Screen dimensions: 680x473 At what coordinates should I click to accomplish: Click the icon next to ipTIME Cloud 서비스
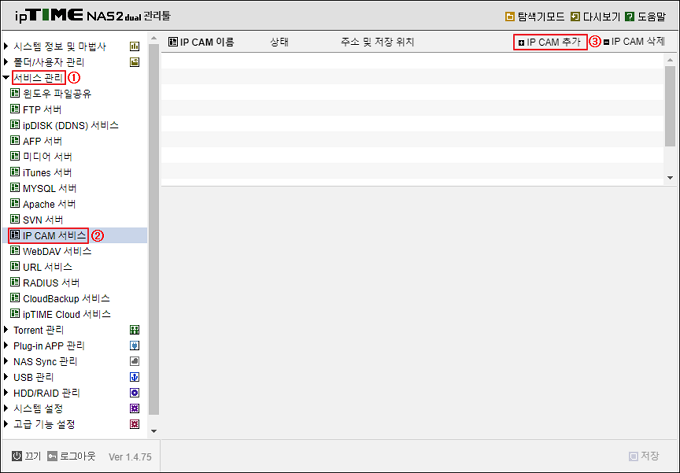(15, 313)
